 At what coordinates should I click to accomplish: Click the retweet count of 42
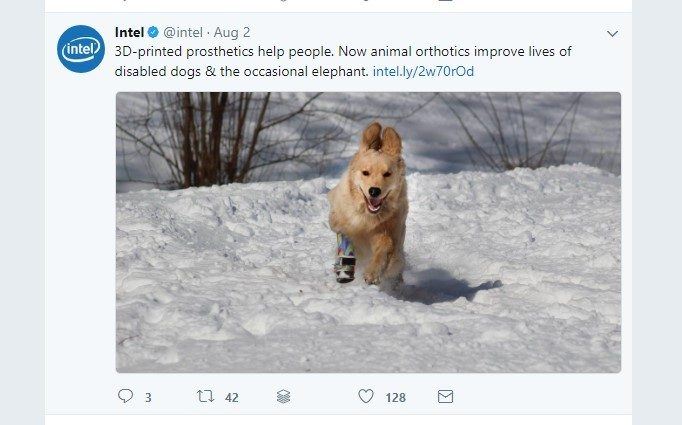[x=232, y=398]
